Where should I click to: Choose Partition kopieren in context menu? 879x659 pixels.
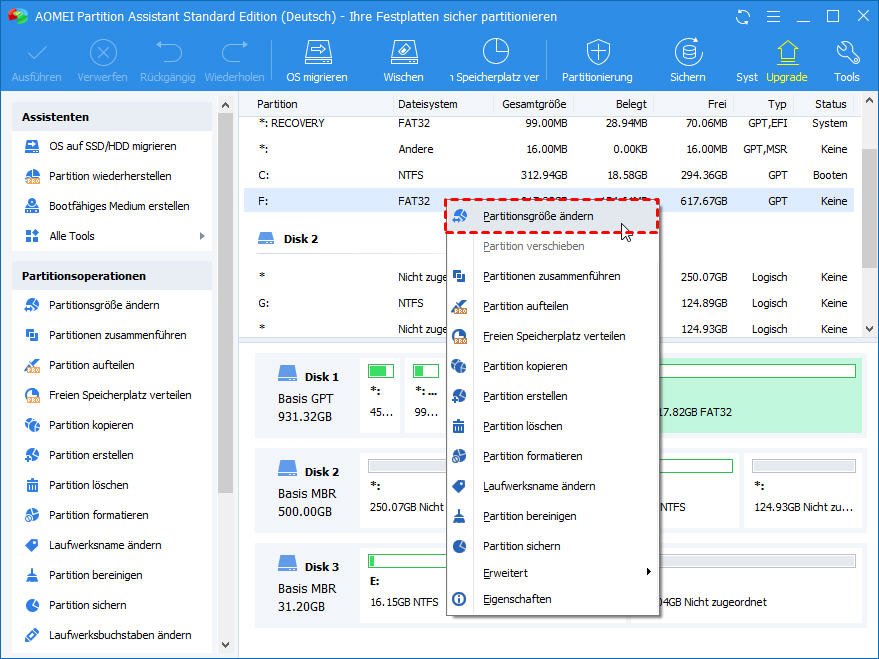coord(552,366)
